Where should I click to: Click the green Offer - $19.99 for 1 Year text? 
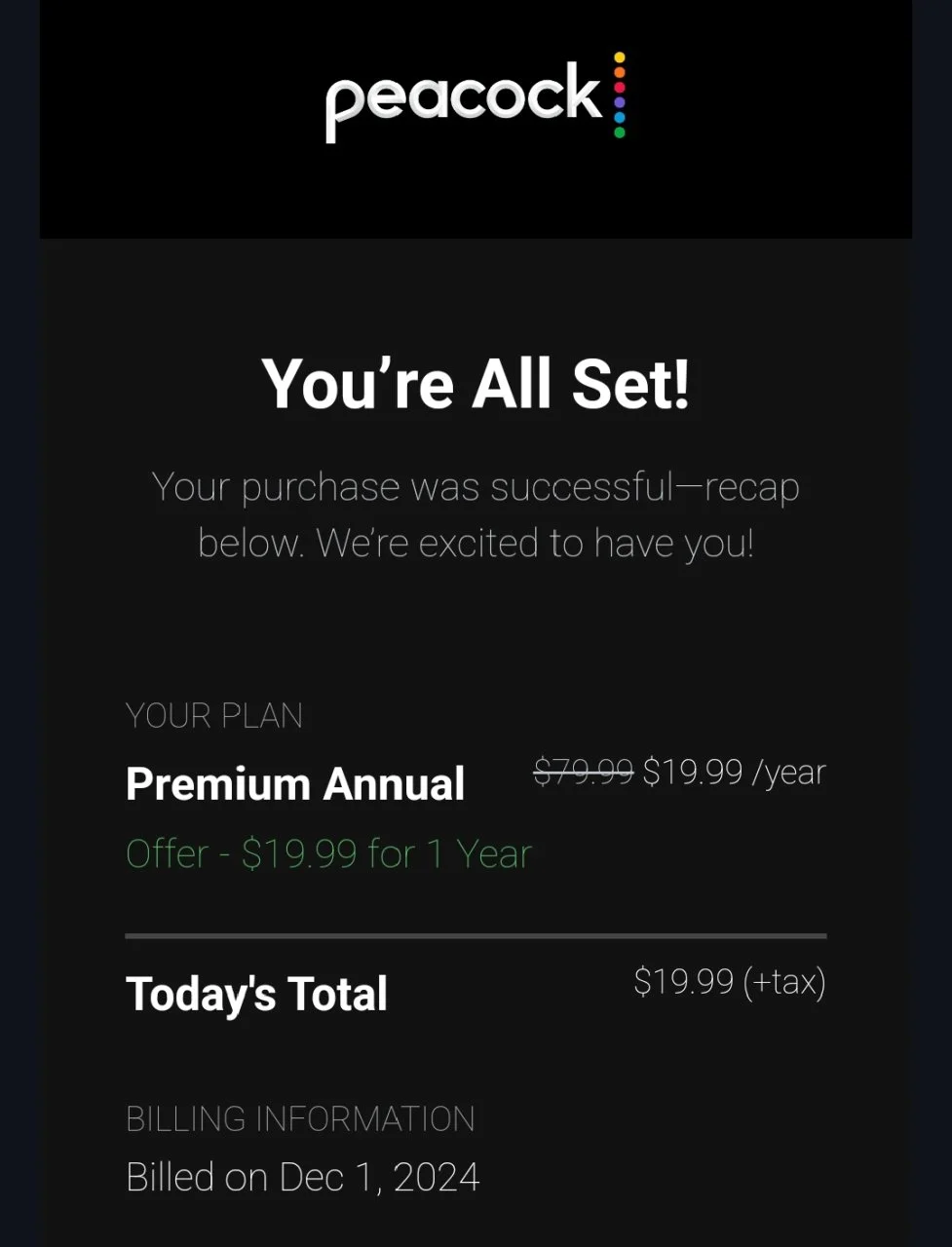tap(328, 853)
